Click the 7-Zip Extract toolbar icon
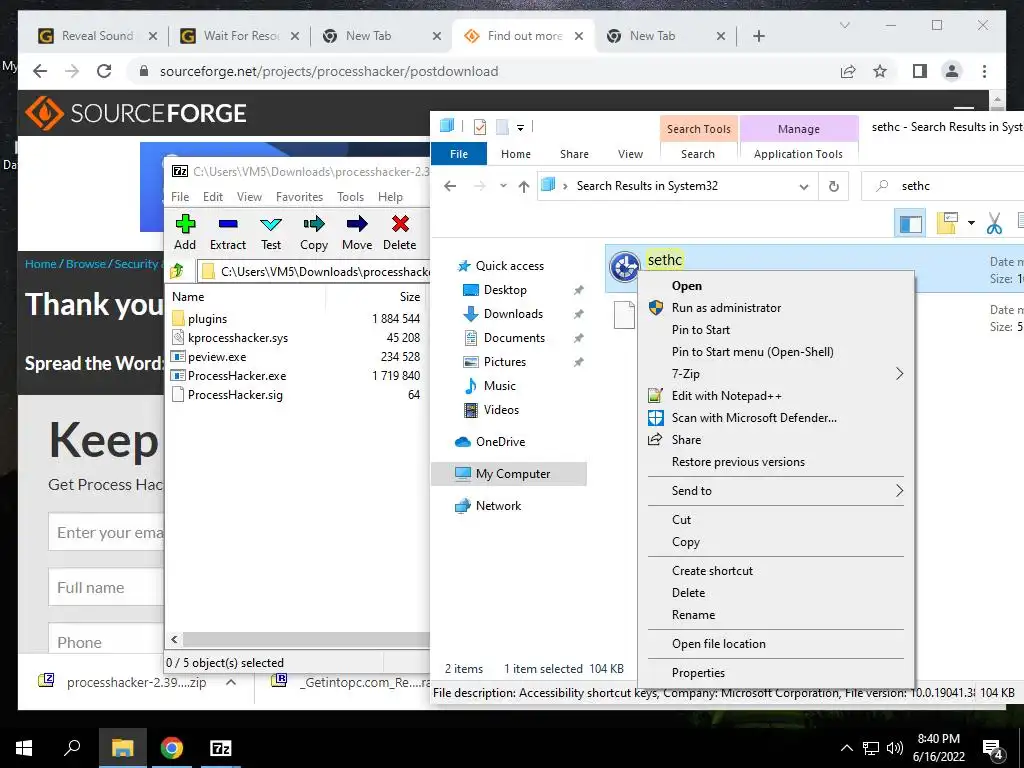Viewport: 1024px width, 768px height. pyautogui.click(x=228, y=225)
